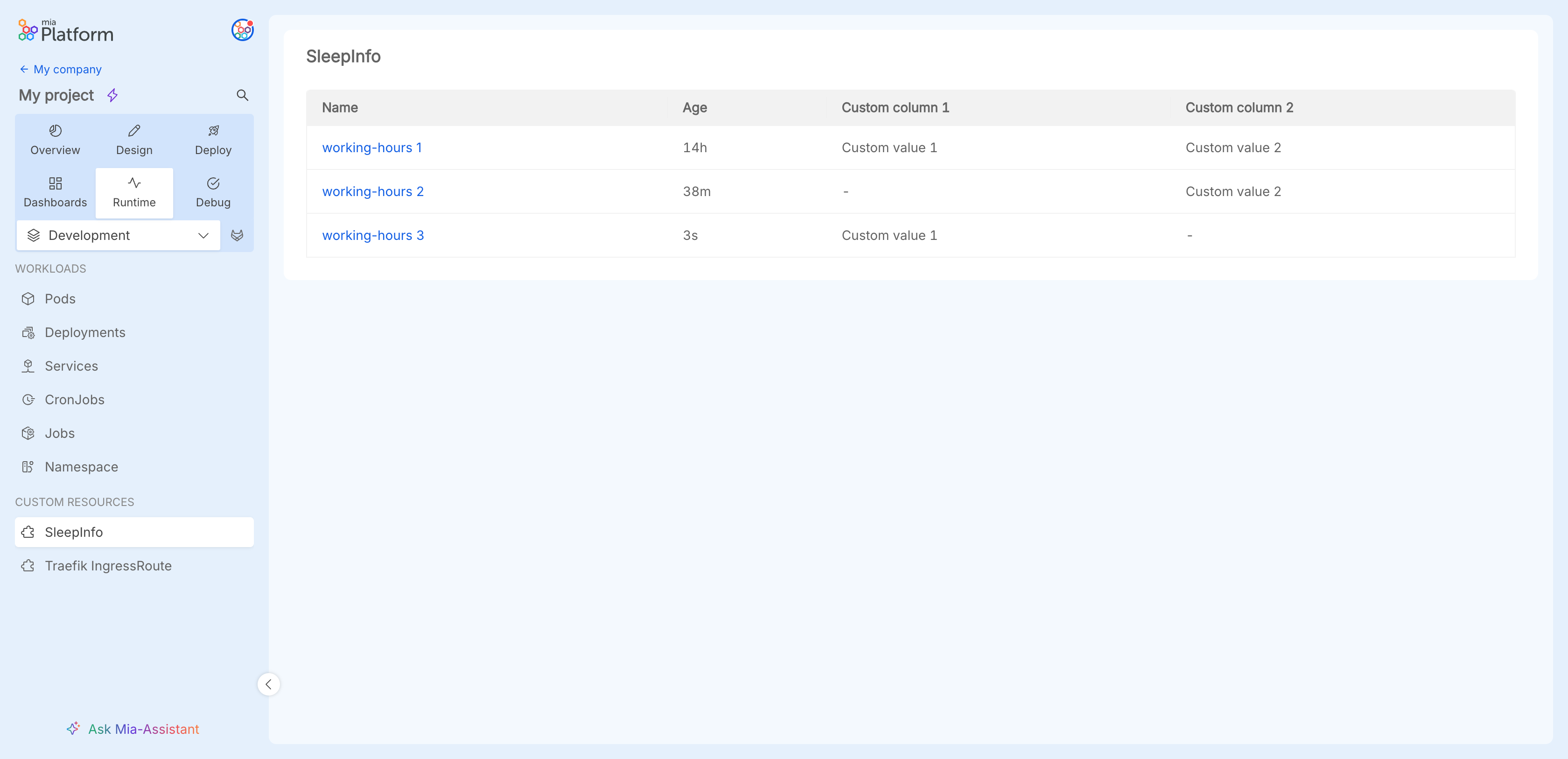Open the Design section
Viewport: 1568px width, 759px height.
pyautogui.click(x=134, y=140)
